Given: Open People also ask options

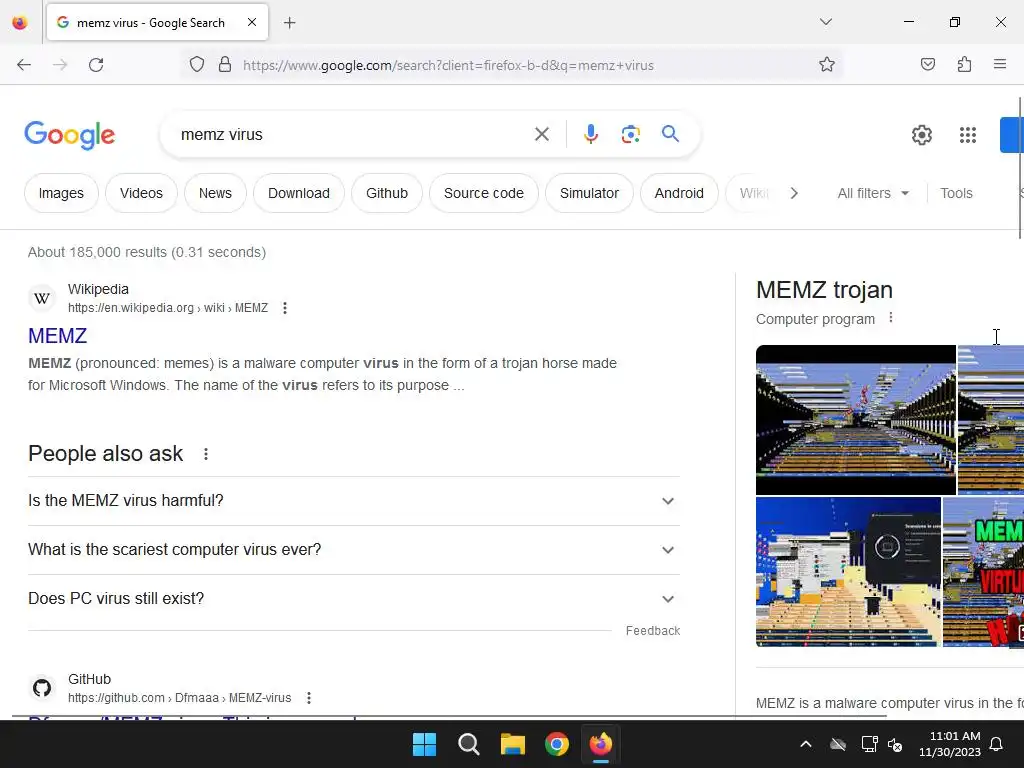Looking at the screenshot, I should tap(206, 454).
